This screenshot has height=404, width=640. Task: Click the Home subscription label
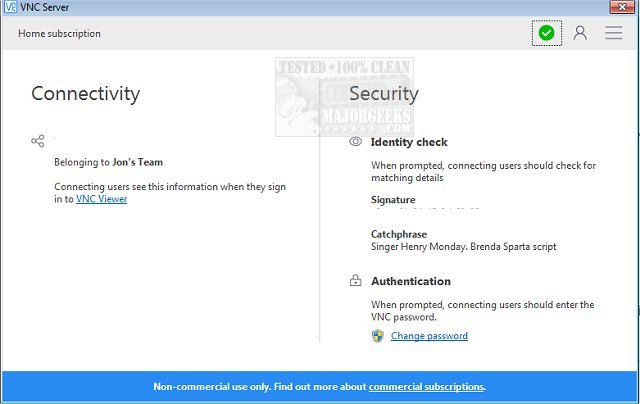(x=59, y=34)
